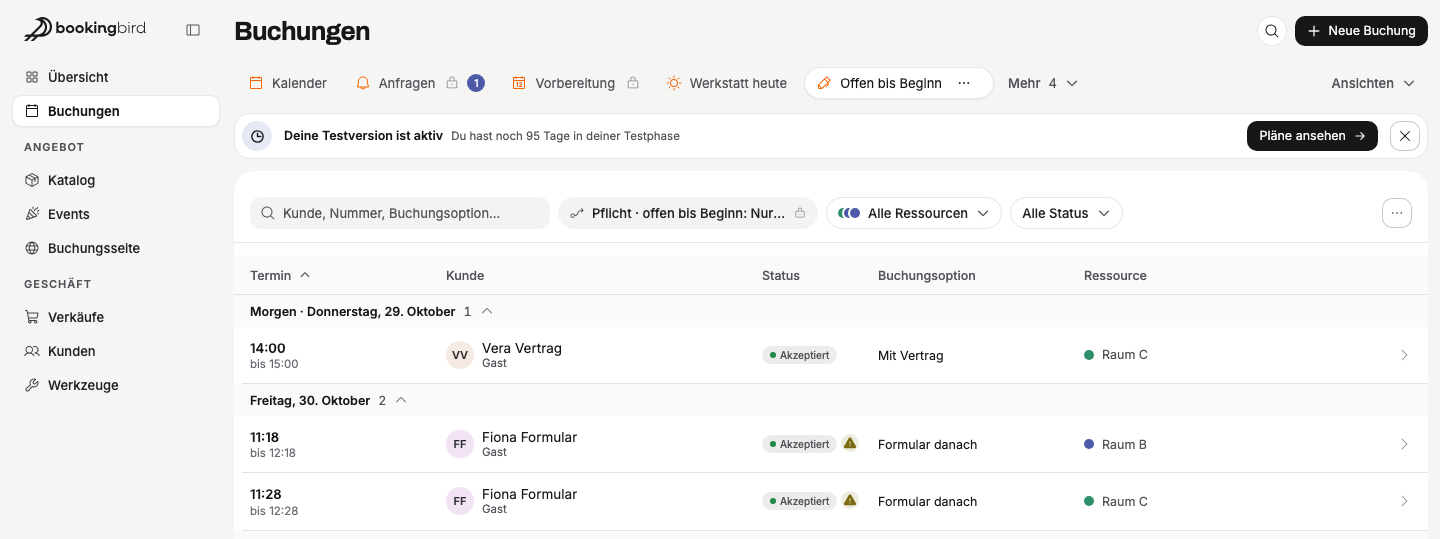Image resolution: width=1440 pixels, height=539 pixels.
Task: Click the lock icon next to Vorbereitung
Action: (x=633, y=83)
